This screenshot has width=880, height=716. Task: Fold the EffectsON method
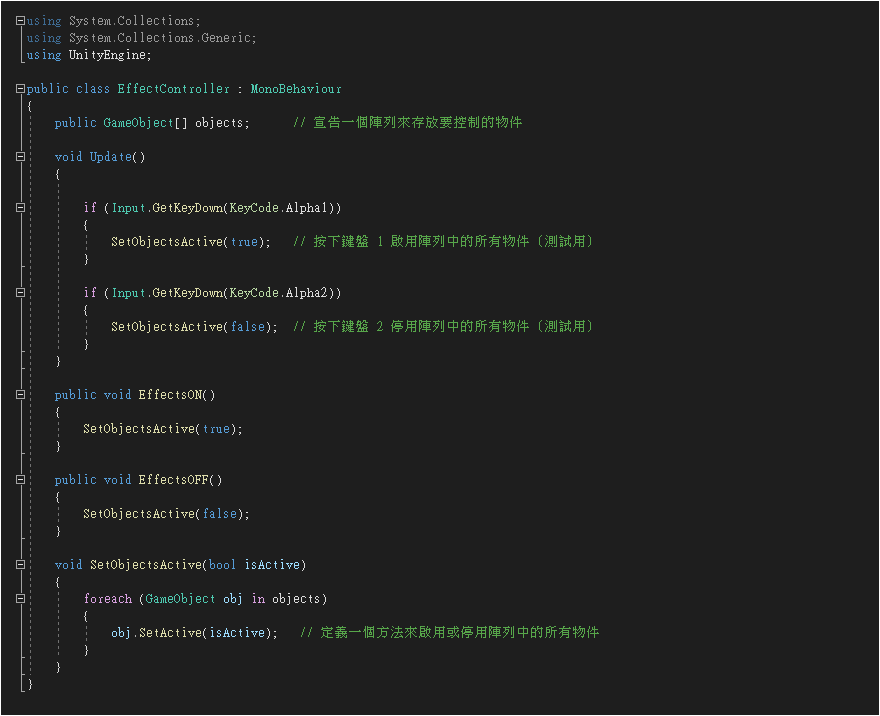tap(21, 395)
